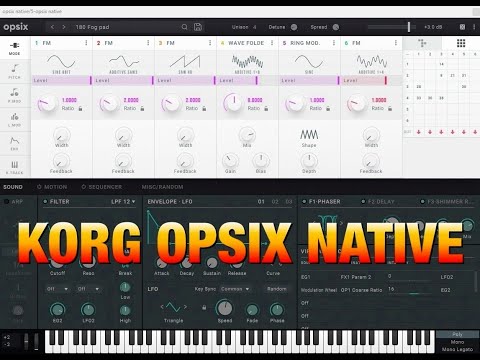Toggle the ARP power button
The image size is (480, 360).
click(6, 202)
